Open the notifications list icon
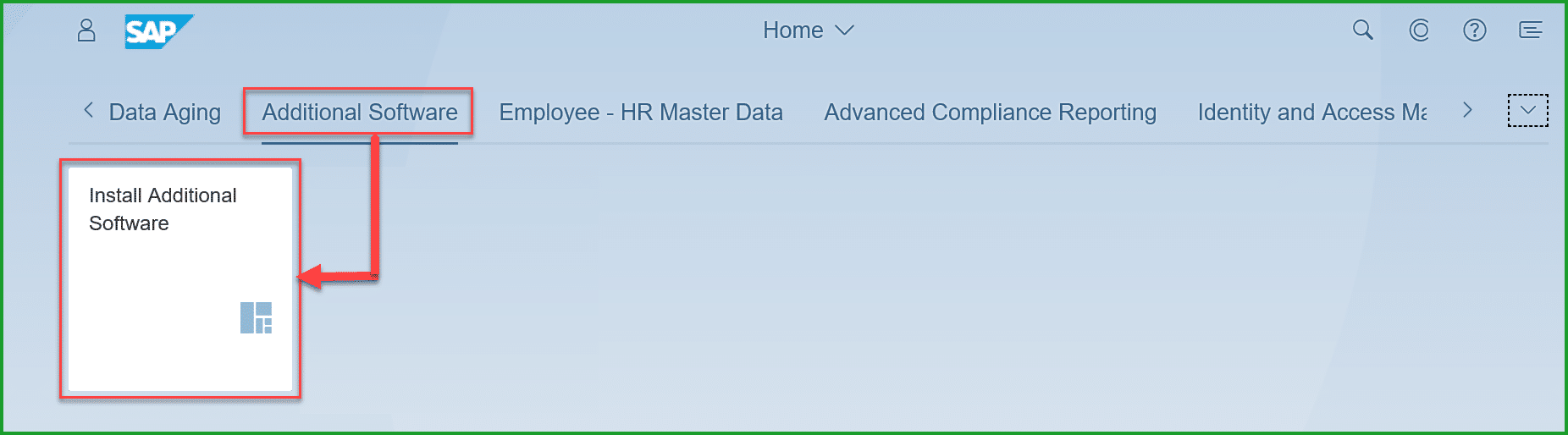This screenshot has width=1568, height=435. click(x=1531, y=30)
